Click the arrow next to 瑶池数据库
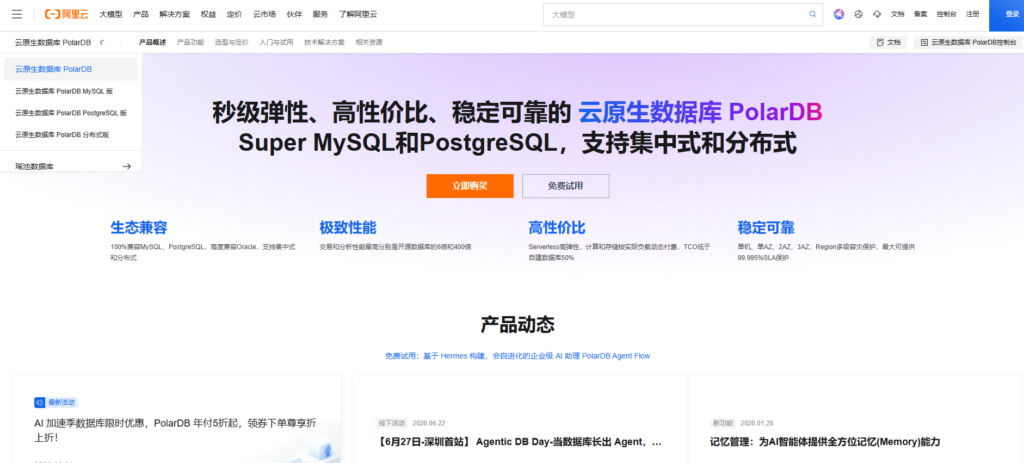Image resolution: width=1024 pixels, height=463 pixels. pos(127,167)
